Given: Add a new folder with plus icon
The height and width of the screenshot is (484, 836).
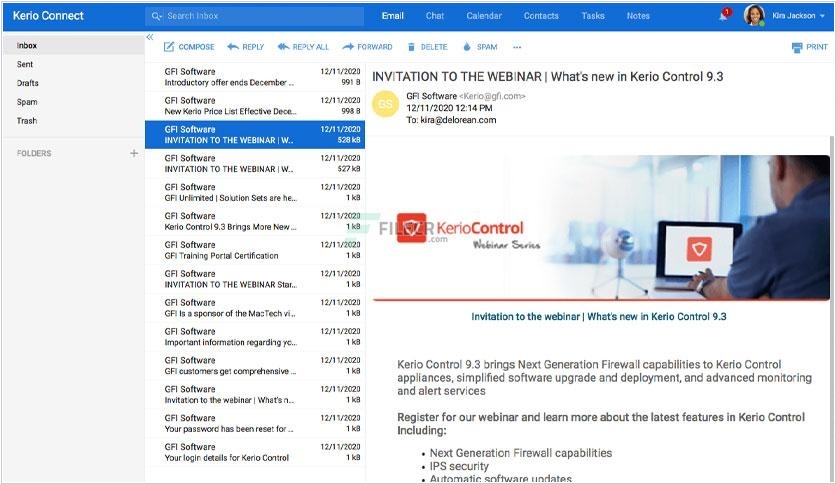Looking at the screenshot, I should pyautogui.click(x=134, y=154).
